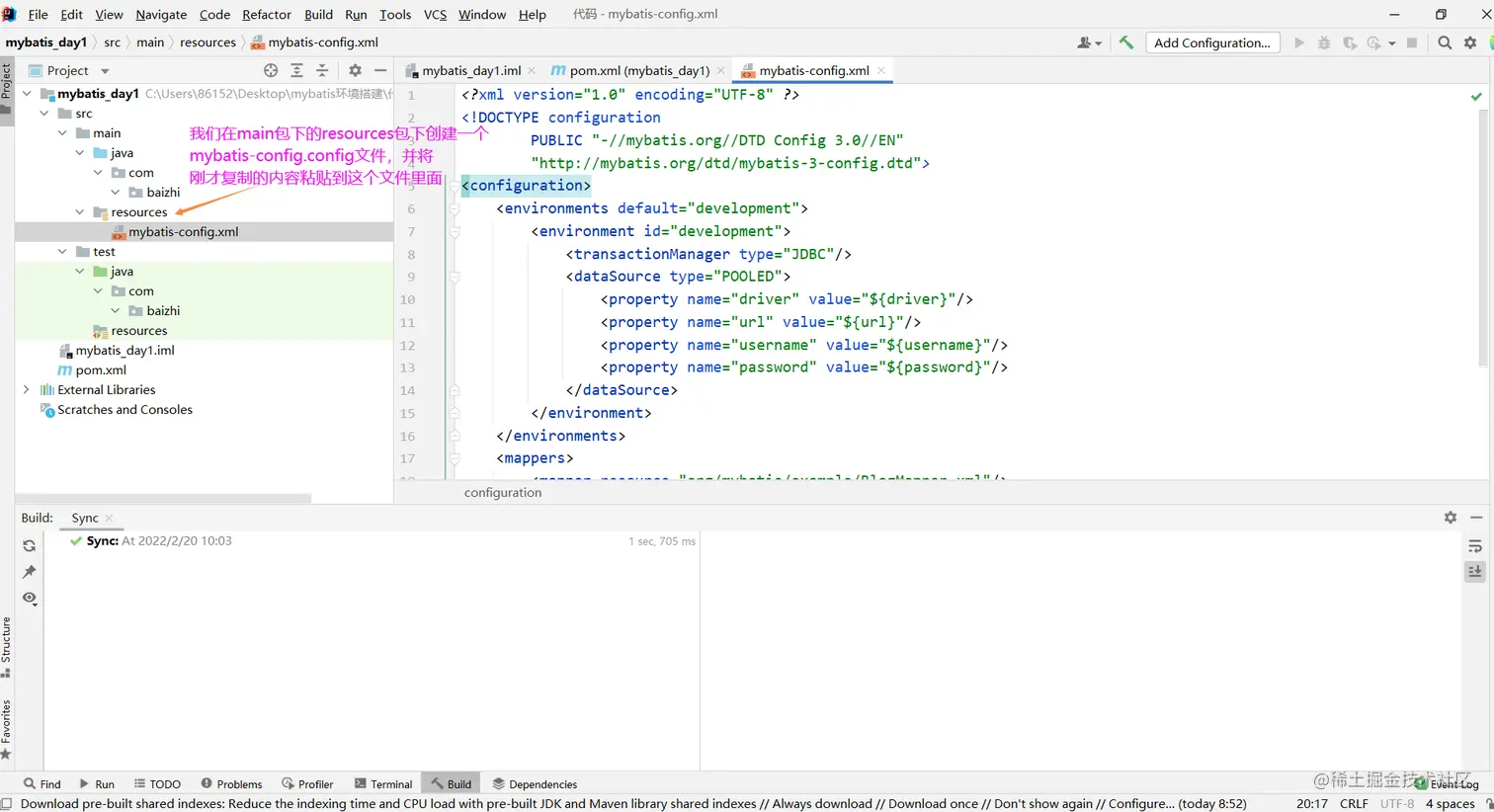
Task: Click the 20:17 cursor position indicator
Action: 1312,803
